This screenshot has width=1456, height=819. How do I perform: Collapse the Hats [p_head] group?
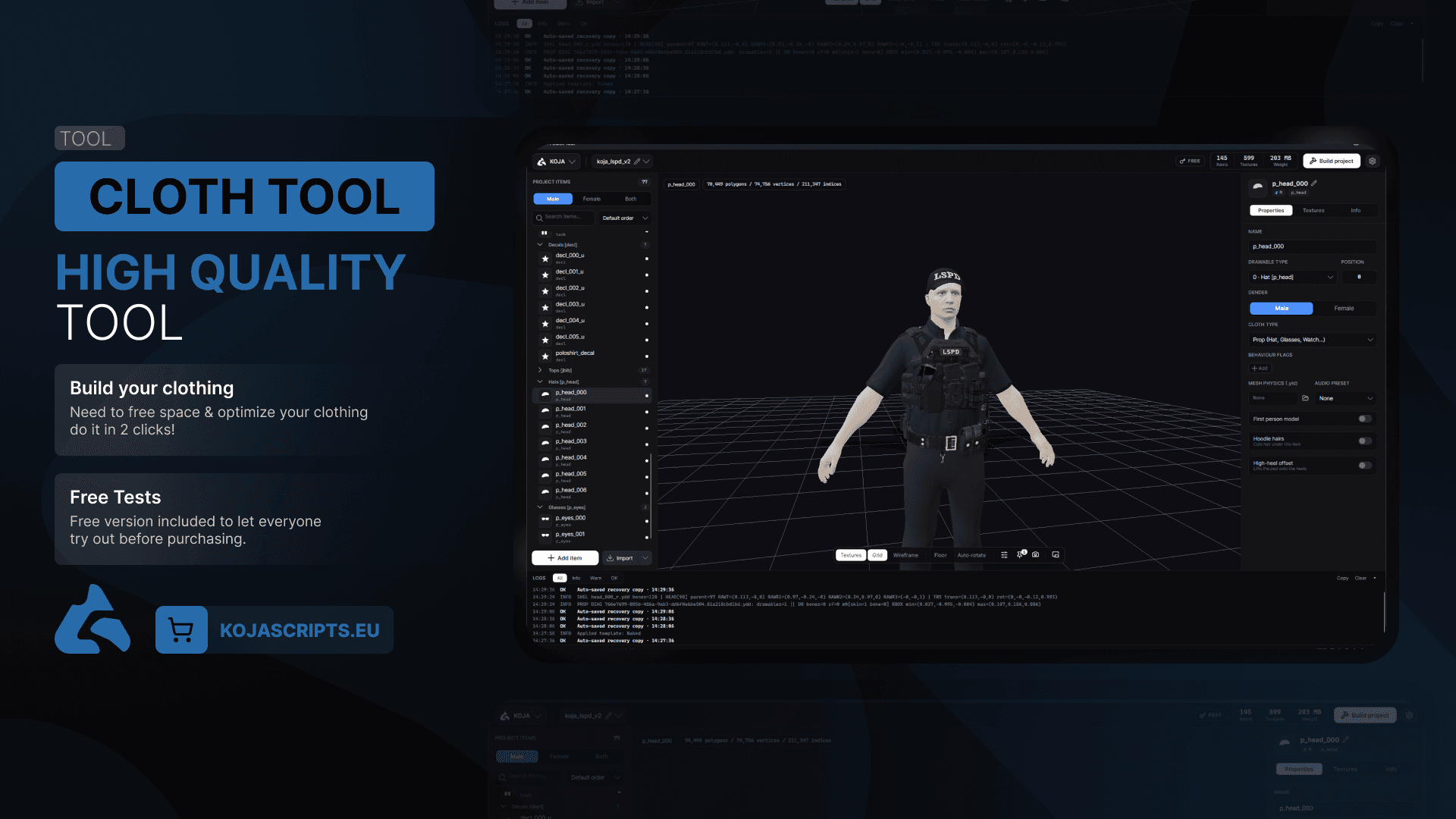pos(540,381)
